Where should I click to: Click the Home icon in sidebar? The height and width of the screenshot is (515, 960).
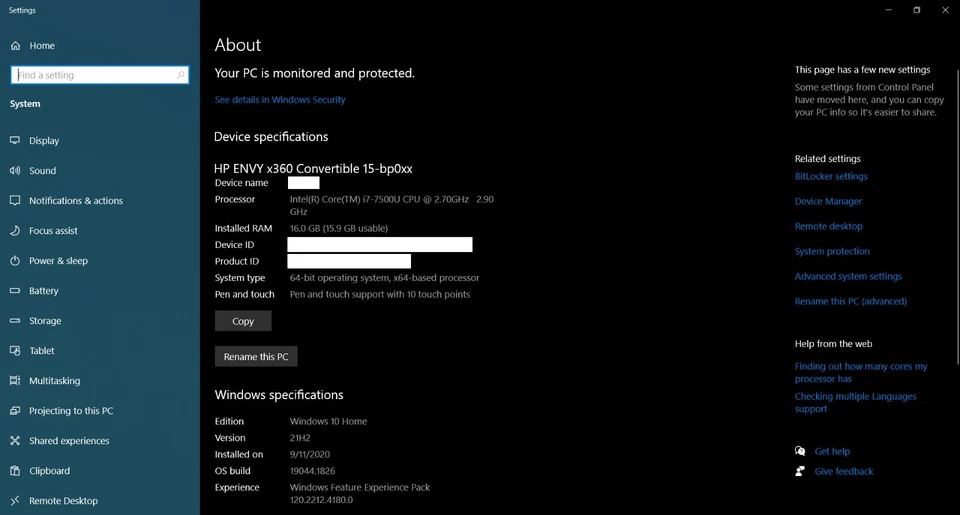pos(15,46)
